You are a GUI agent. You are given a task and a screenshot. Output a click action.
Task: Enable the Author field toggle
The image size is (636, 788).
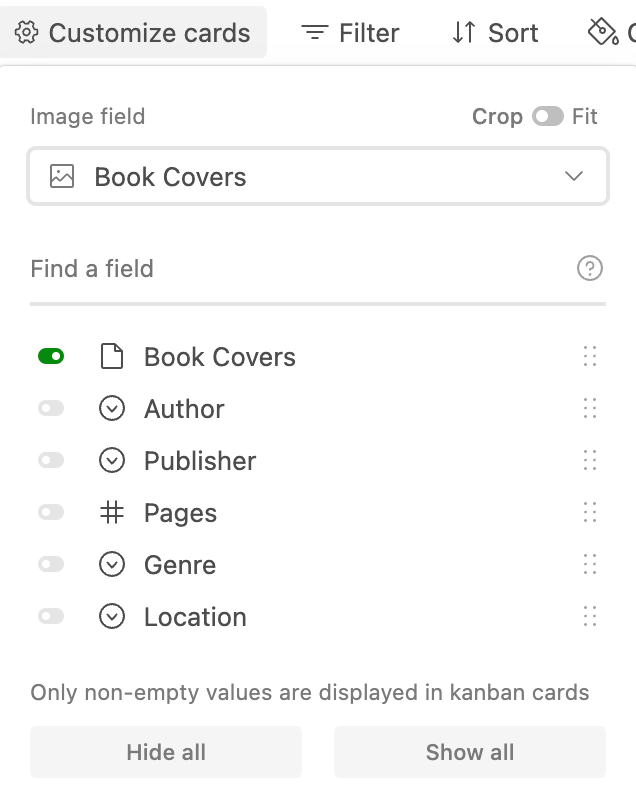click(x=51, y=409)
